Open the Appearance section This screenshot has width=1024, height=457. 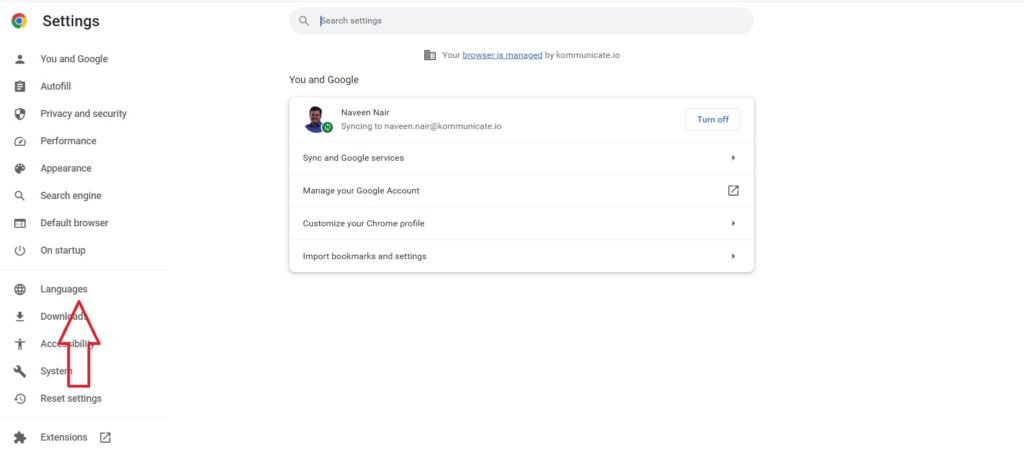[66, 168]
